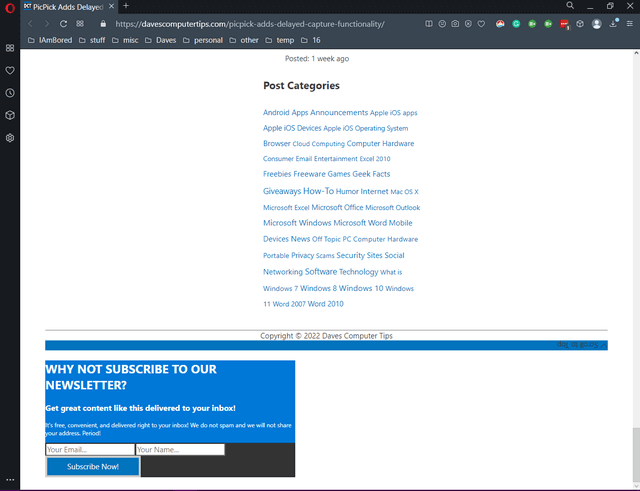Click the Scroll to Top link
This screenshot has width=640, height=491.
[582, 345]
